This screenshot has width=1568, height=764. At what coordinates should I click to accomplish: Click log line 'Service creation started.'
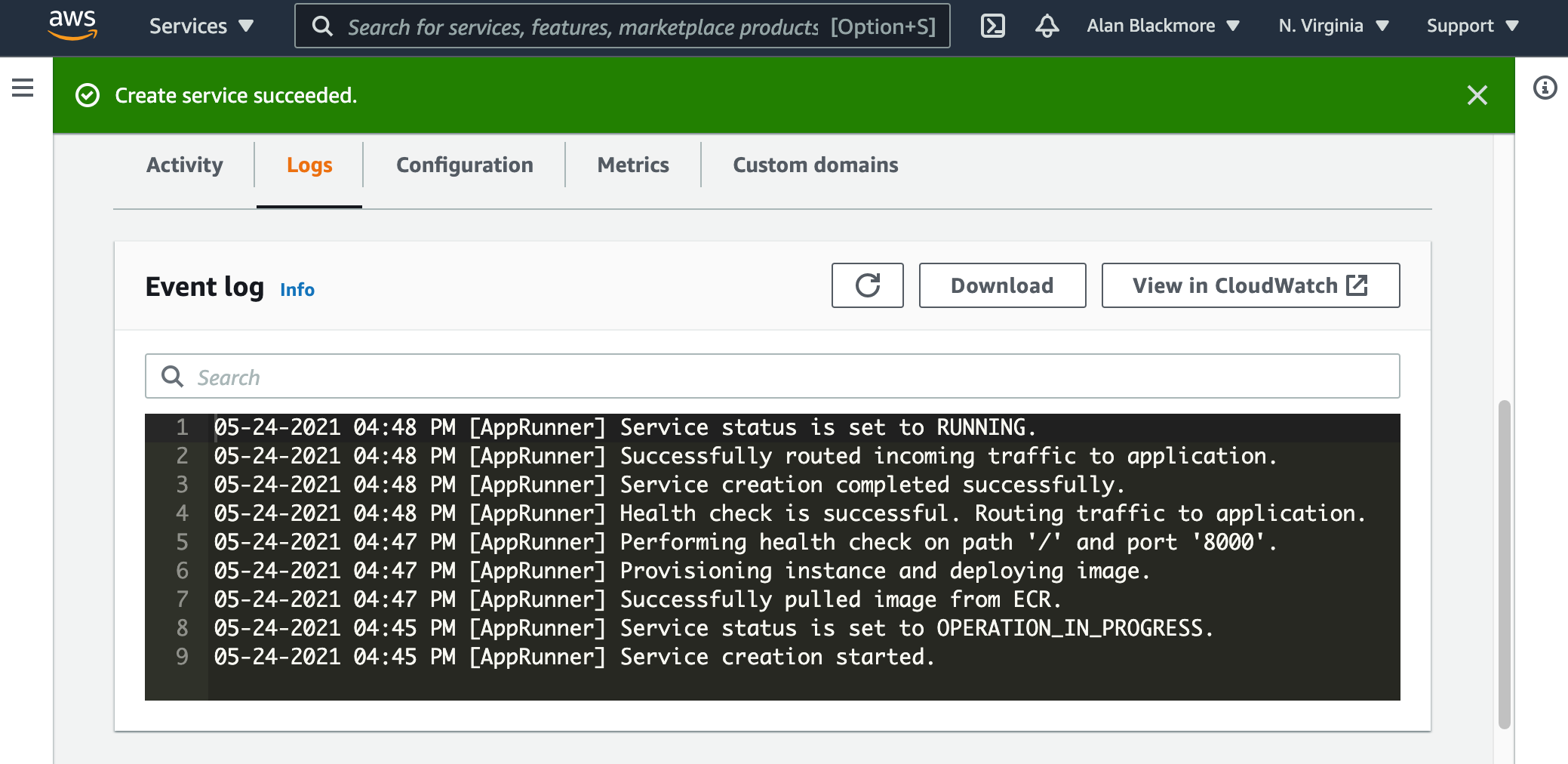(574, 658)
